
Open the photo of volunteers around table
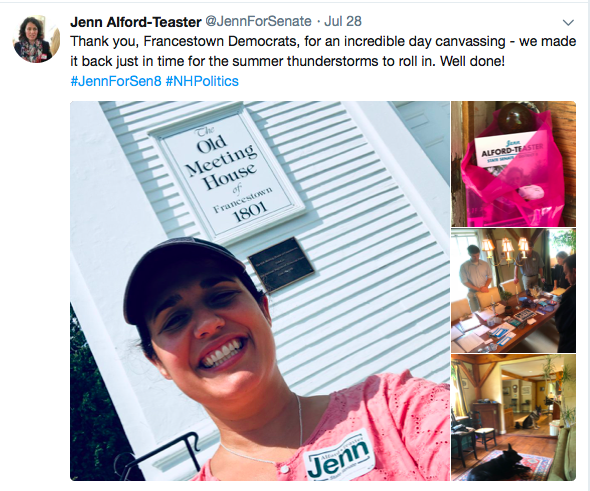click(x=514, y=290)
